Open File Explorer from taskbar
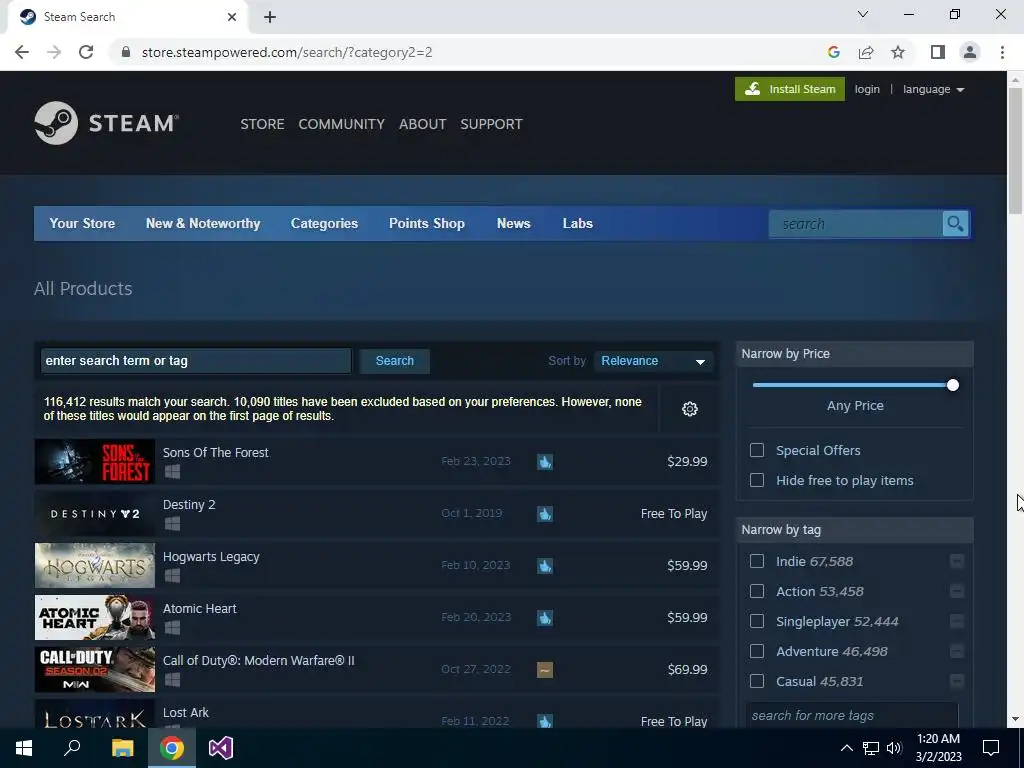The height and width of the screenshot is (768, 1024). [x=122, y=748]
